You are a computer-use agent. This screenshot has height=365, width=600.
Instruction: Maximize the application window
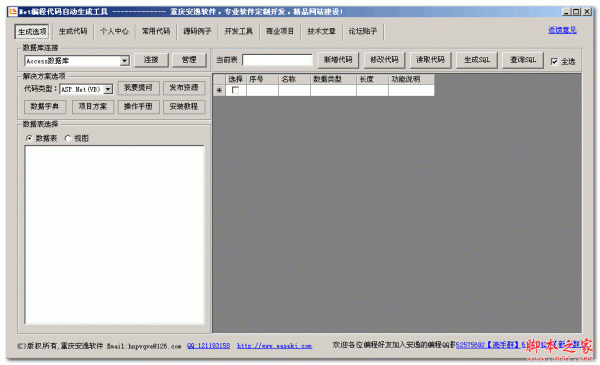pyautogui.click(x=576, y=12)
